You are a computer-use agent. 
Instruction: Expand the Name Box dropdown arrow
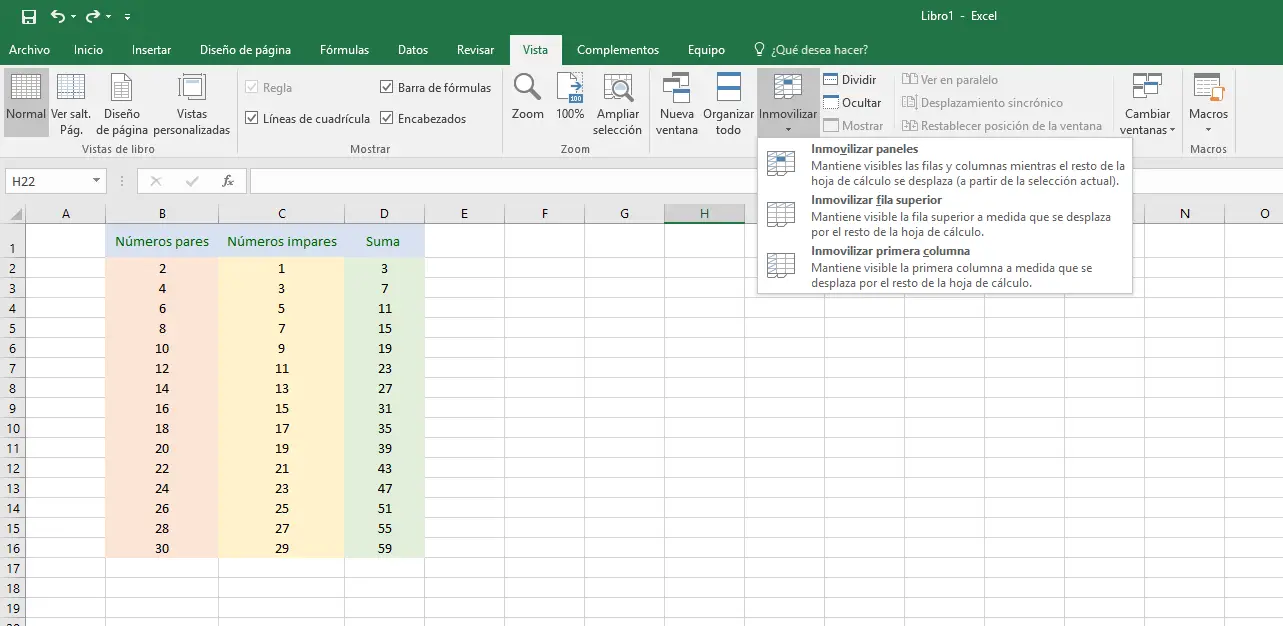click(96, 181)
